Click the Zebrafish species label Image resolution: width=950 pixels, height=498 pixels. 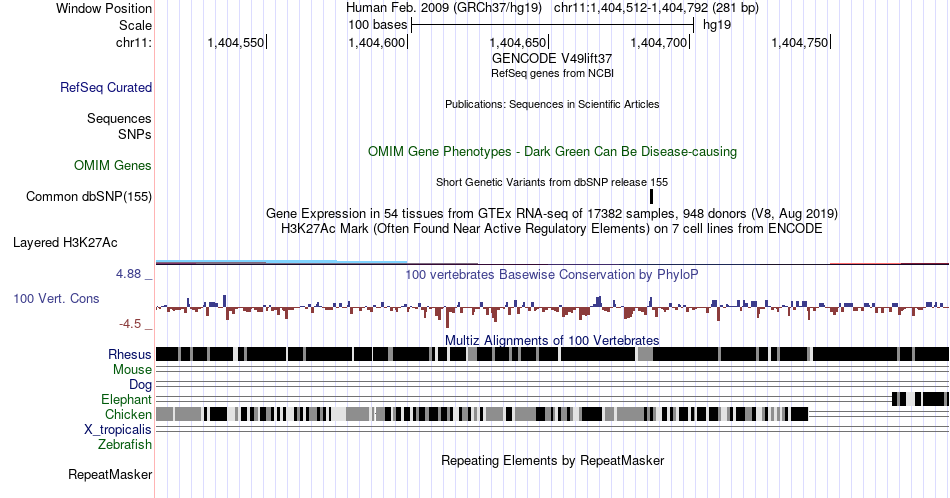[x=125, y=444]
